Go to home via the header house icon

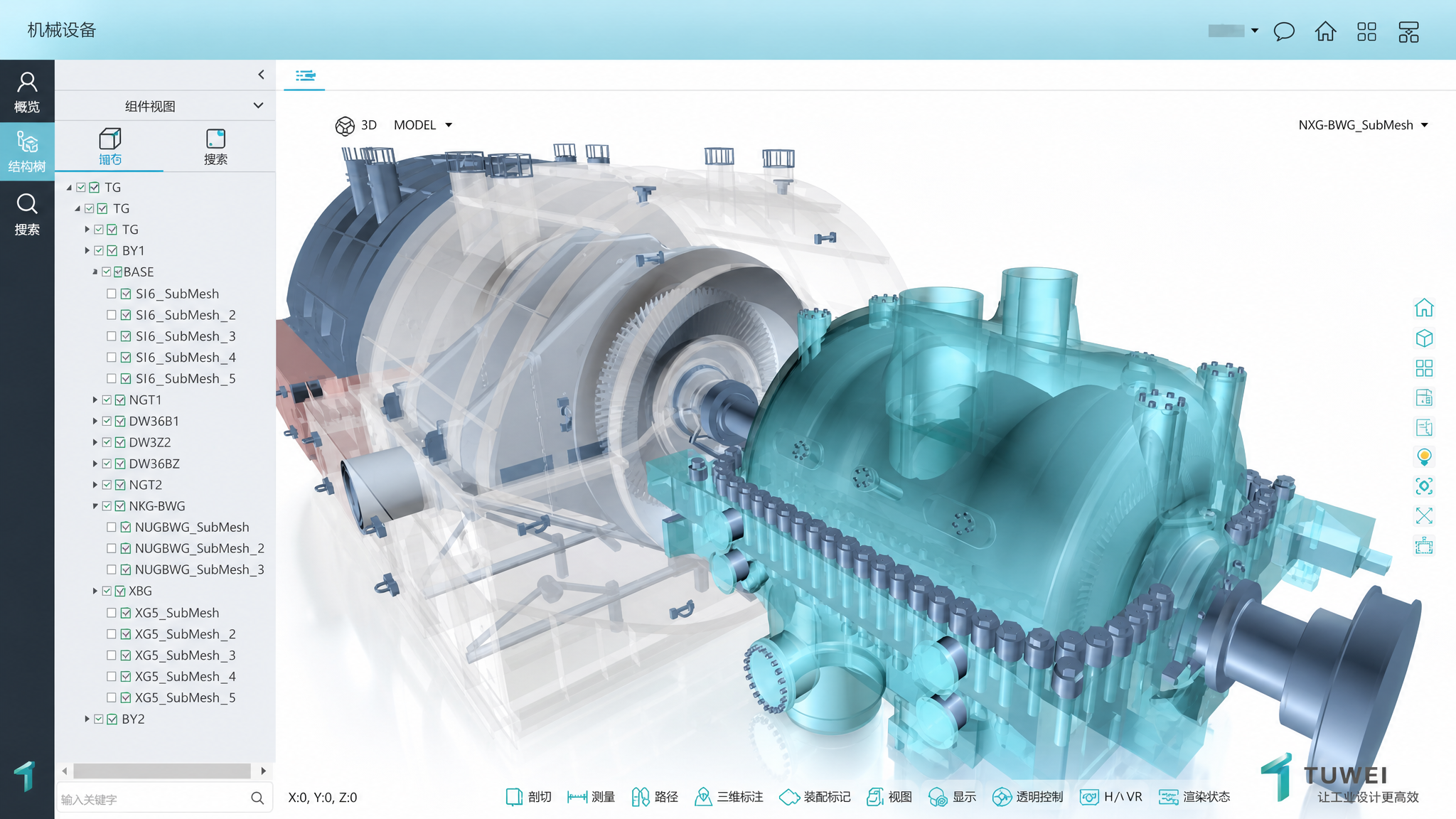[x=1325, y=32]
